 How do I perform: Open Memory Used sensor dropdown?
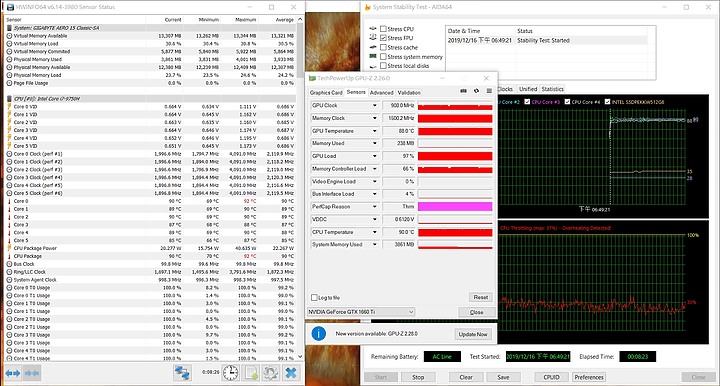click(375, 144)
